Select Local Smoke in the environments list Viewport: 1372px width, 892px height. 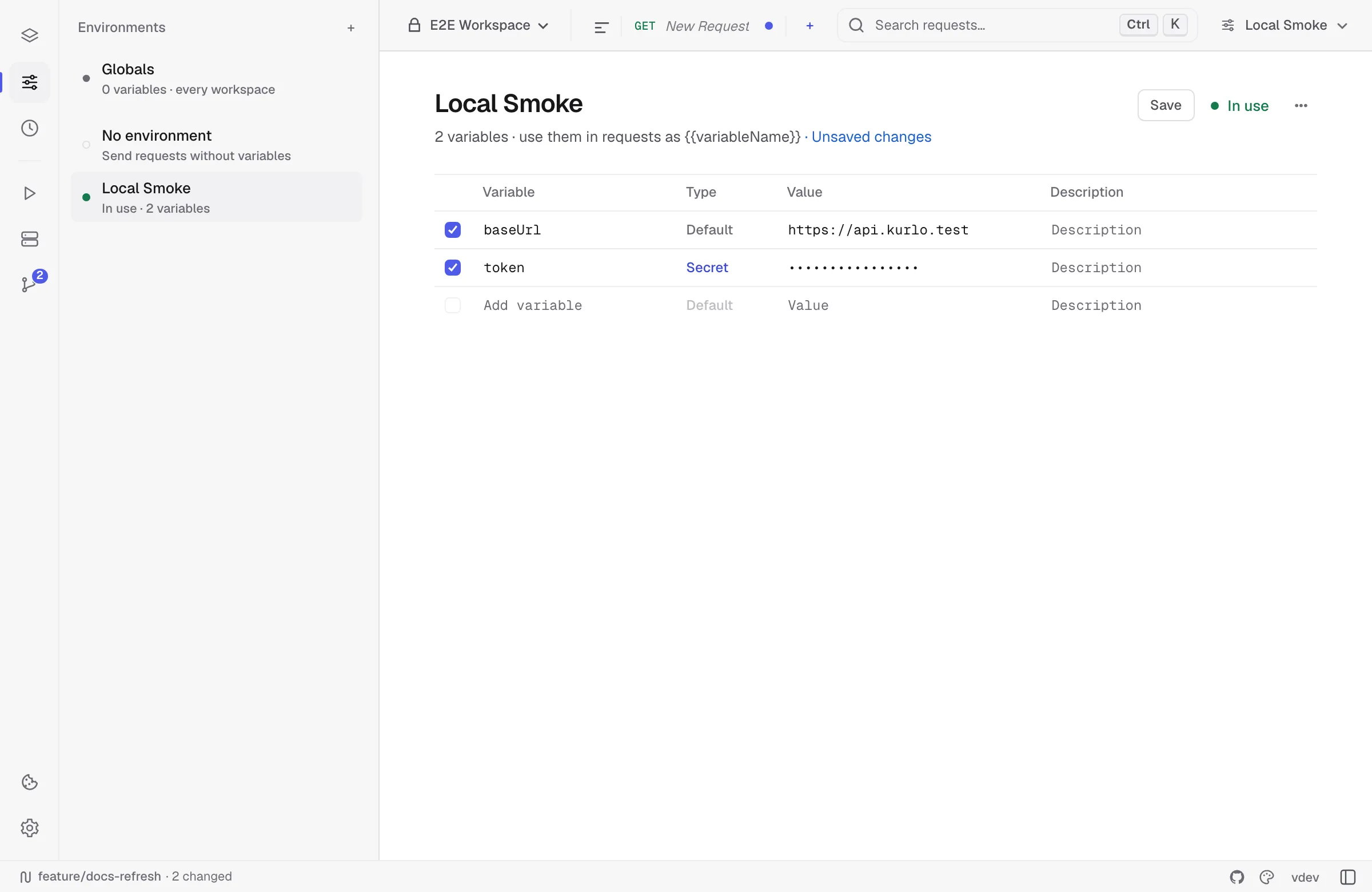click(217, 197)
